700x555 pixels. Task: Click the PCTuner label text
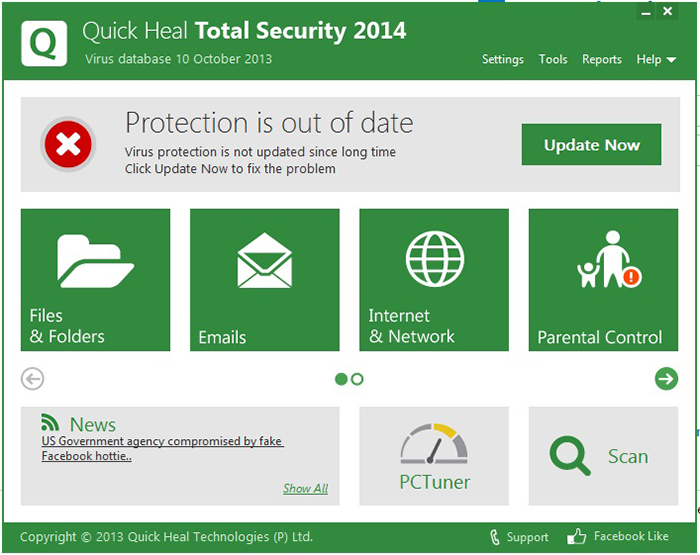[x=434, y=482]
